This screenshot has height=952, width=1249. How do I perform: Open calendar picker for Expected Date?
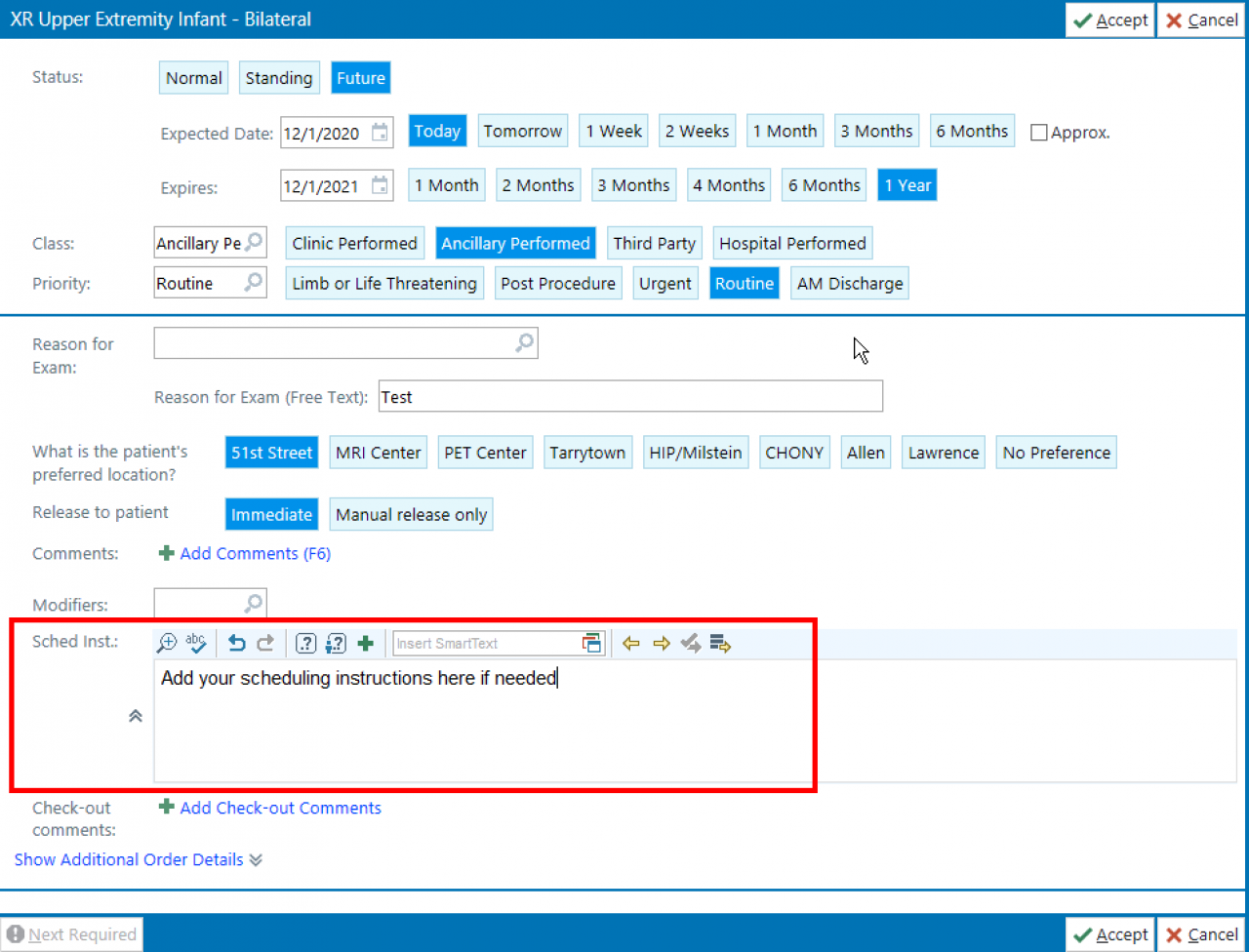click(381, 133)
